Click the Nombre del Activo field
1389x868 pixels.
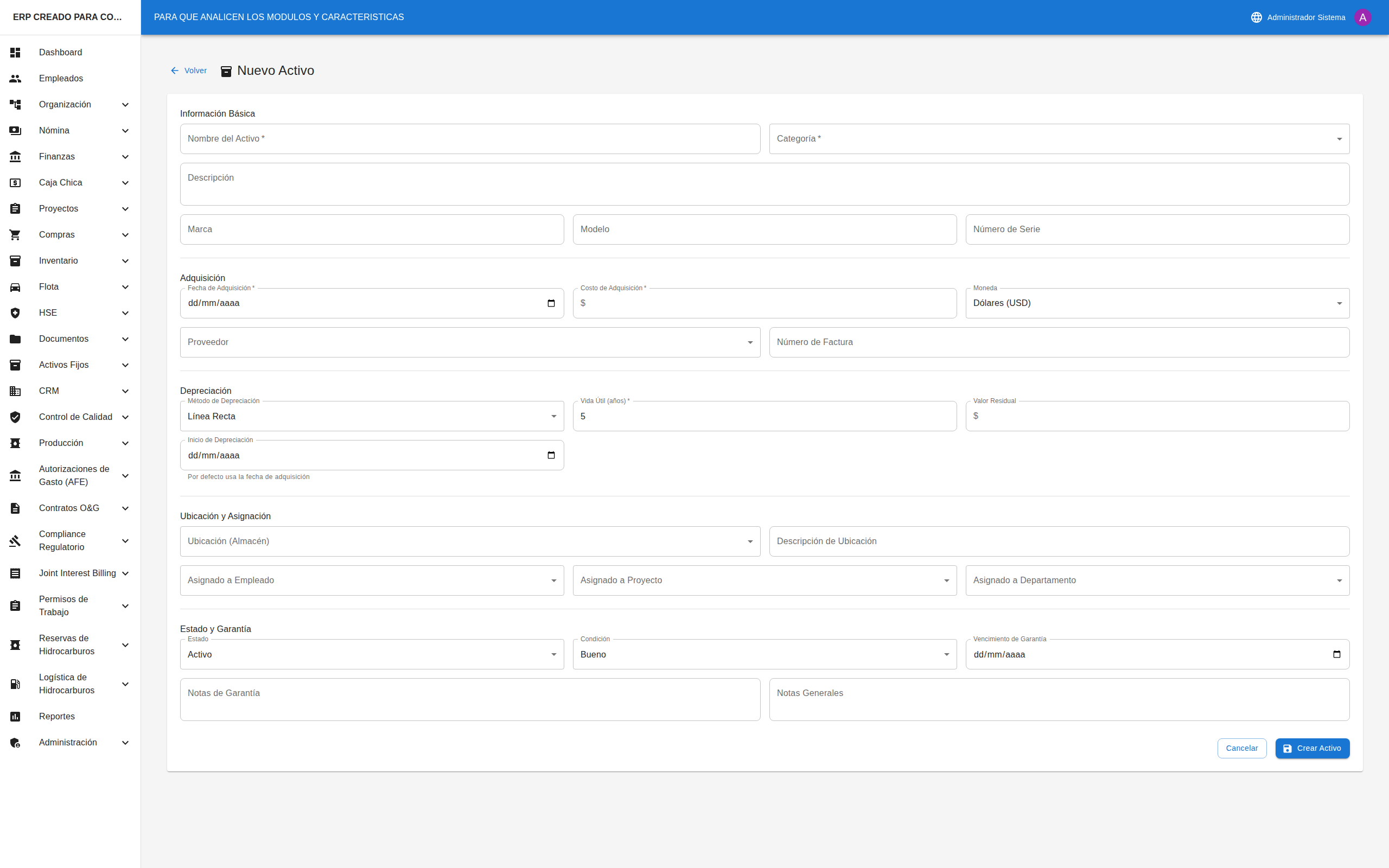point(469,139)
